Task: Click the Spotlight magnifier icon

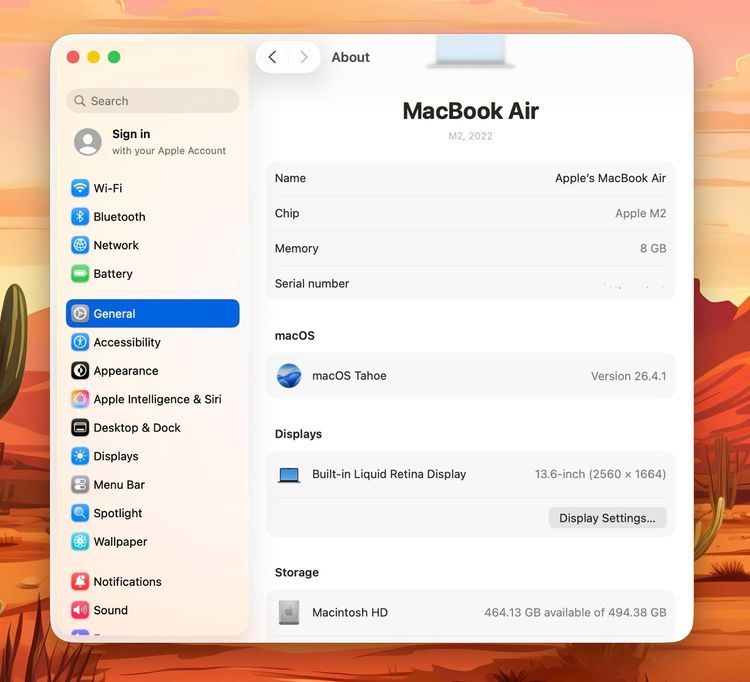Action: (x=80, y=513)
